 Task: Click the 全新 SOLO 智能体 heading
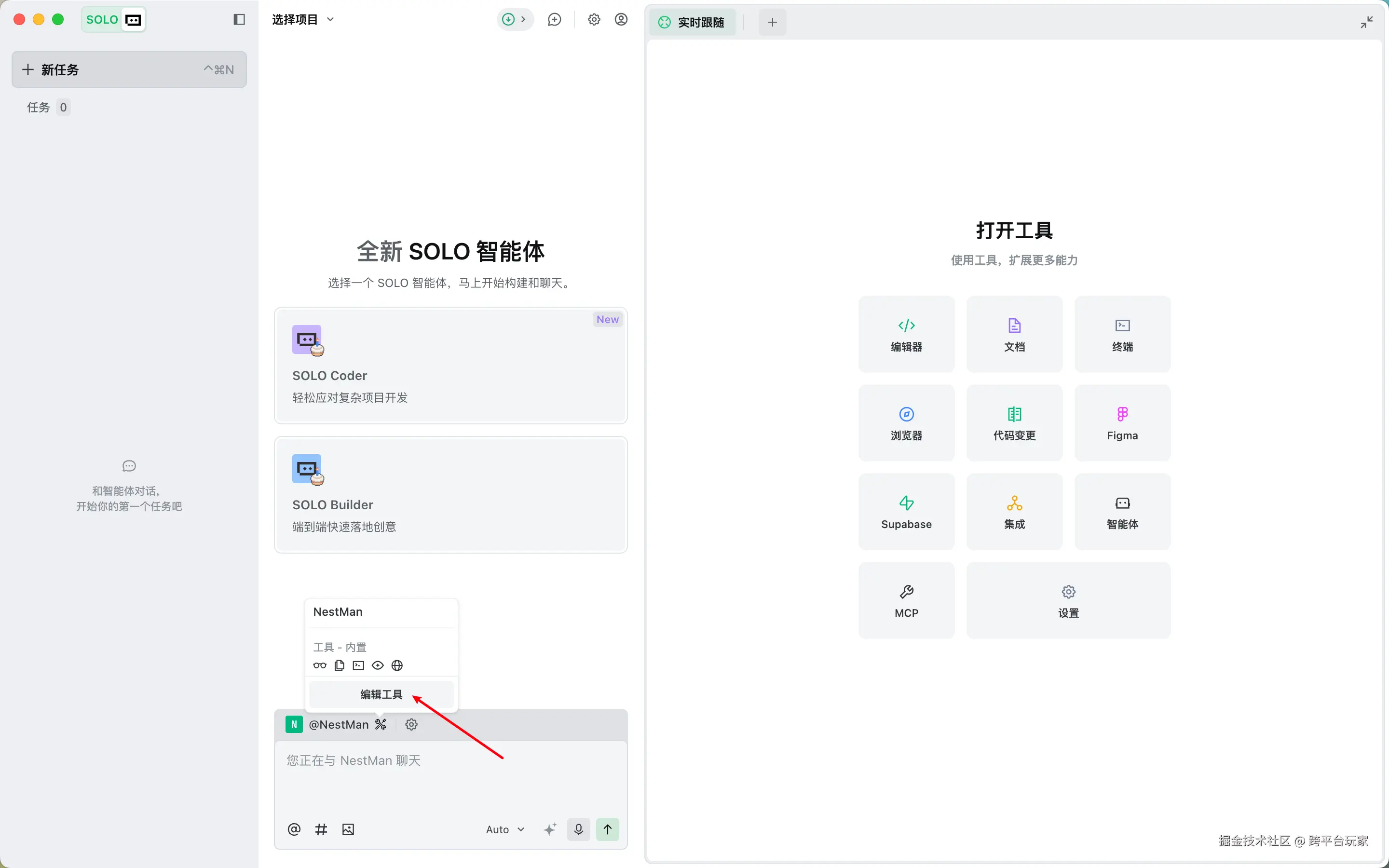(x=450, y=251)
